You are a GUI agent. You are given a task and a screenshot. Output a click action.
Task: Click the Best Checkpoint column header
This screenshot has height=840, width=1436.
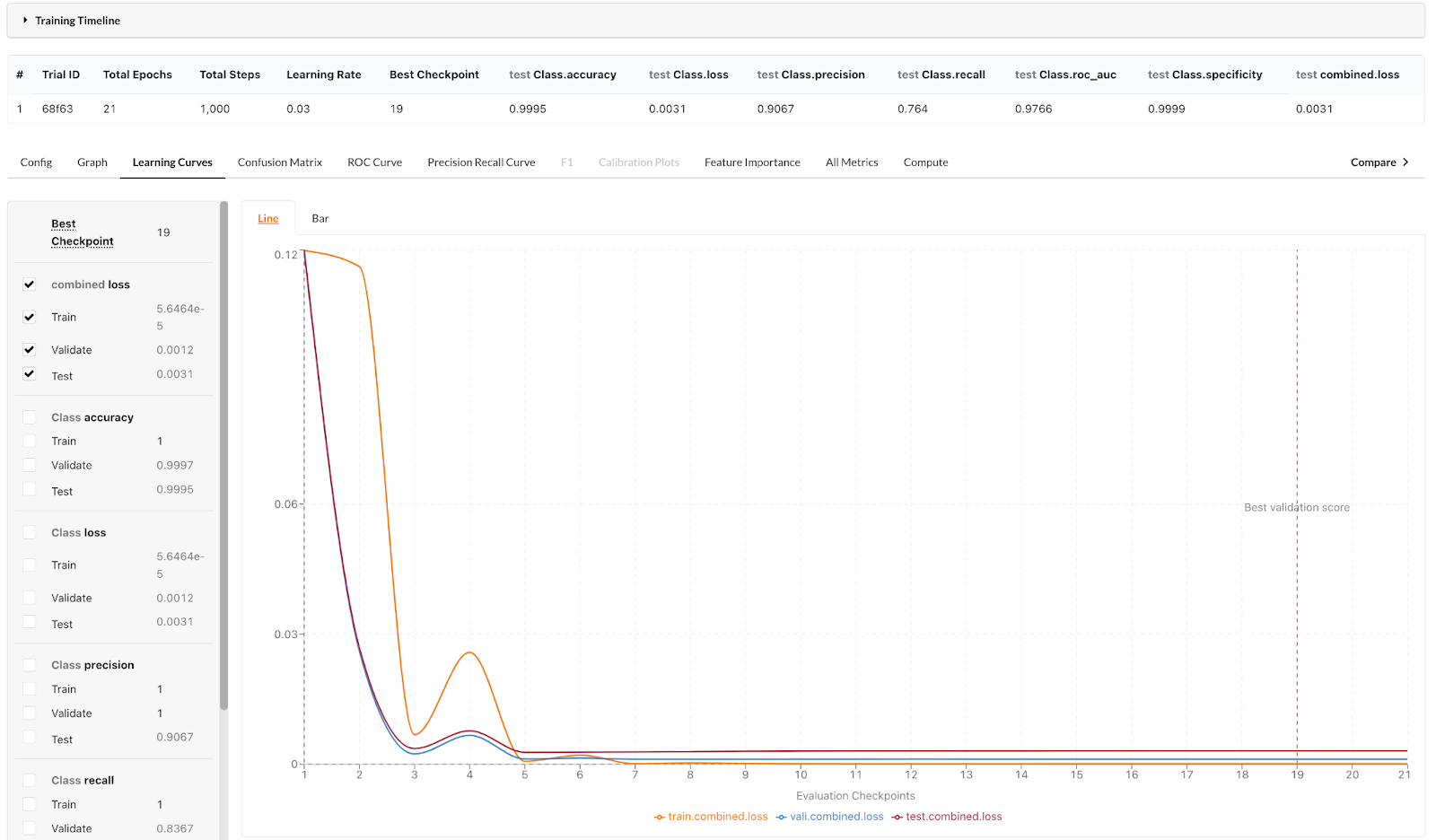[x=434, y=74]
